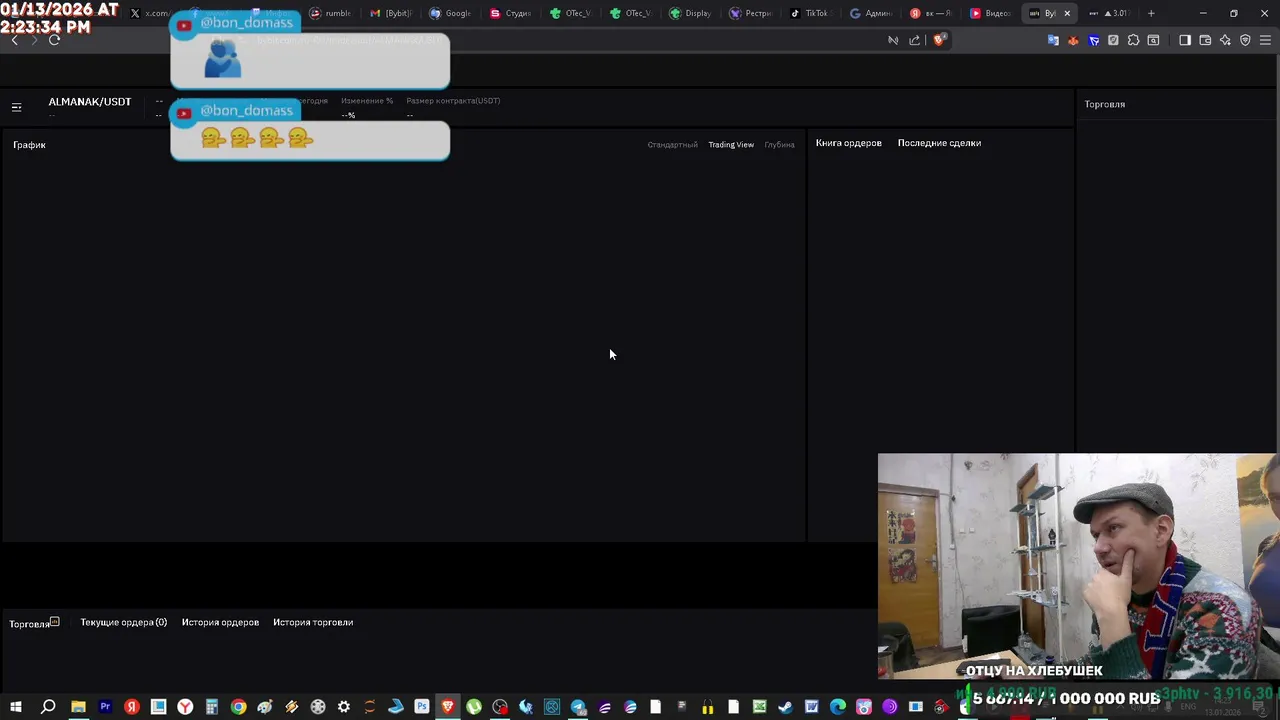Open the extensions puzzle icon
The image size is (1280, 720).
click(1133, 40)
